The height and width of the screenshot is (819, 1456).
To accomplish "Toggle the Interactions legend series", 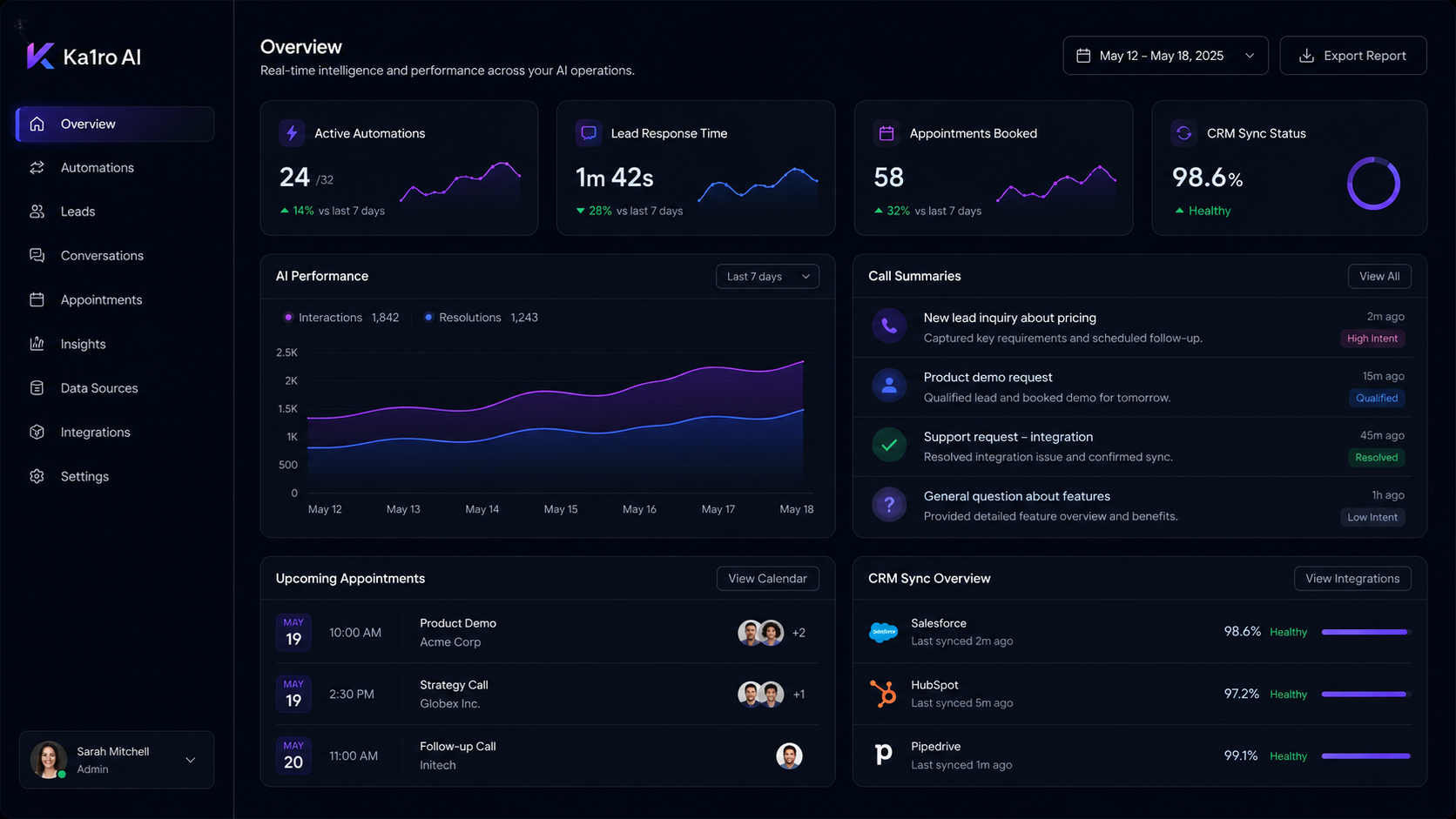I will tap(340, 318).
